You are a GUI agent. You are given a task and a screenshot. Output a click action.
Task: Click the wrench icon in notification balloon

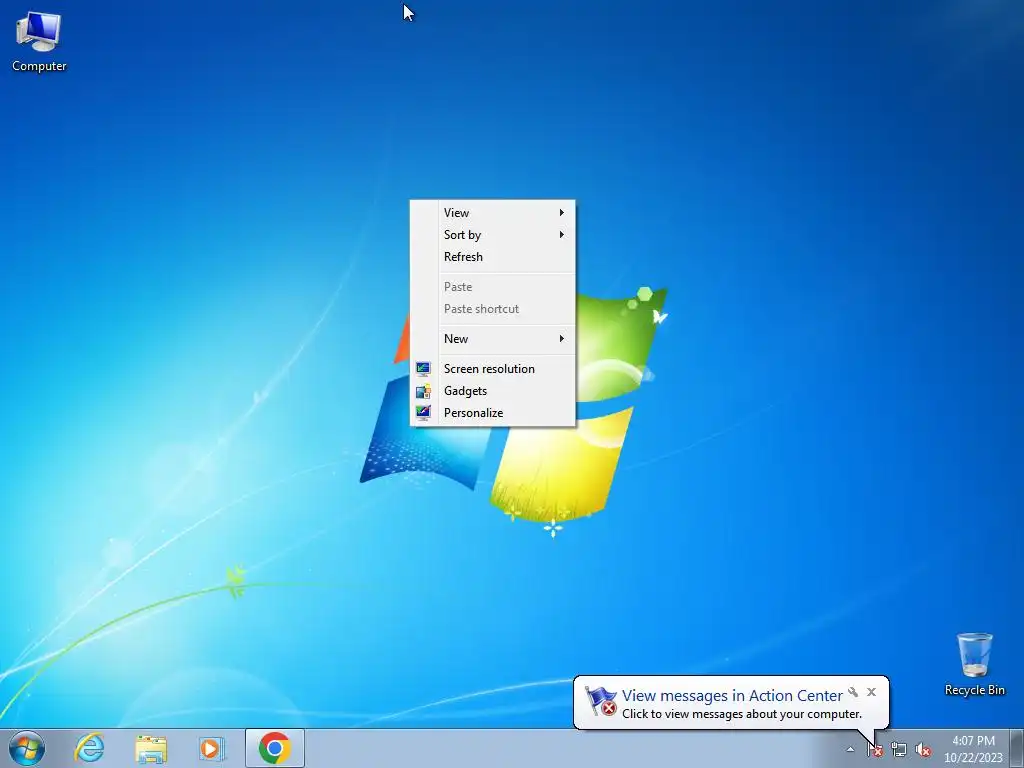pyautogui.click(x=853, y=692)
